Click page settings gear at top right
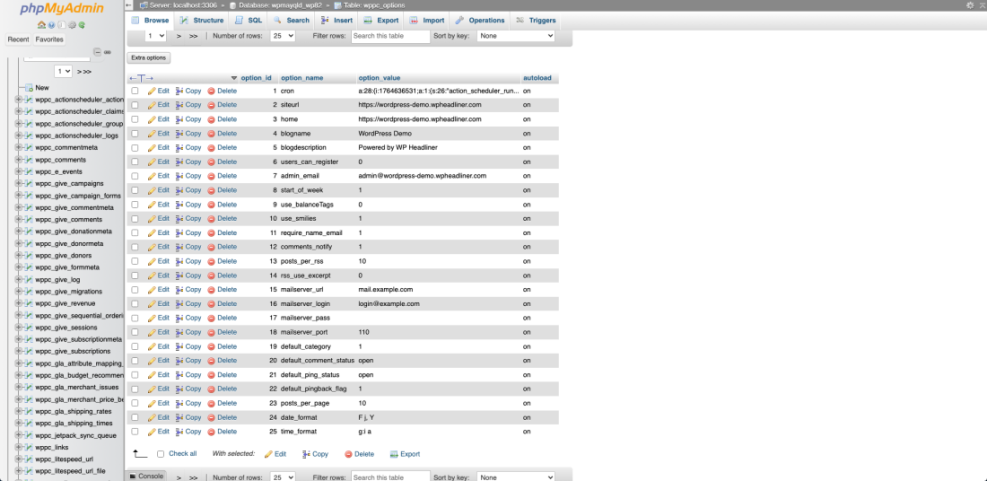The width and height of the screenshot is (987, 481). [969, 4]
